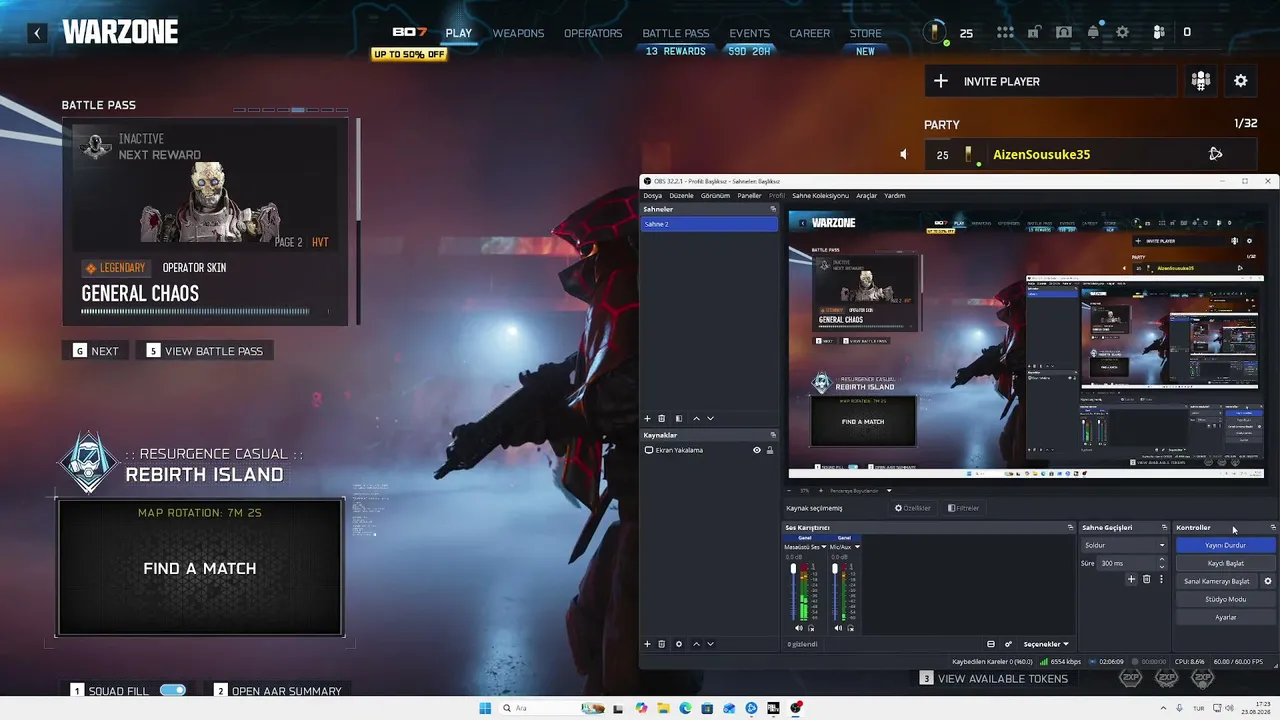1280x720 pixels.
Task: Open advanced audio properties gears icon
Action: click(x=1008, y=644)
